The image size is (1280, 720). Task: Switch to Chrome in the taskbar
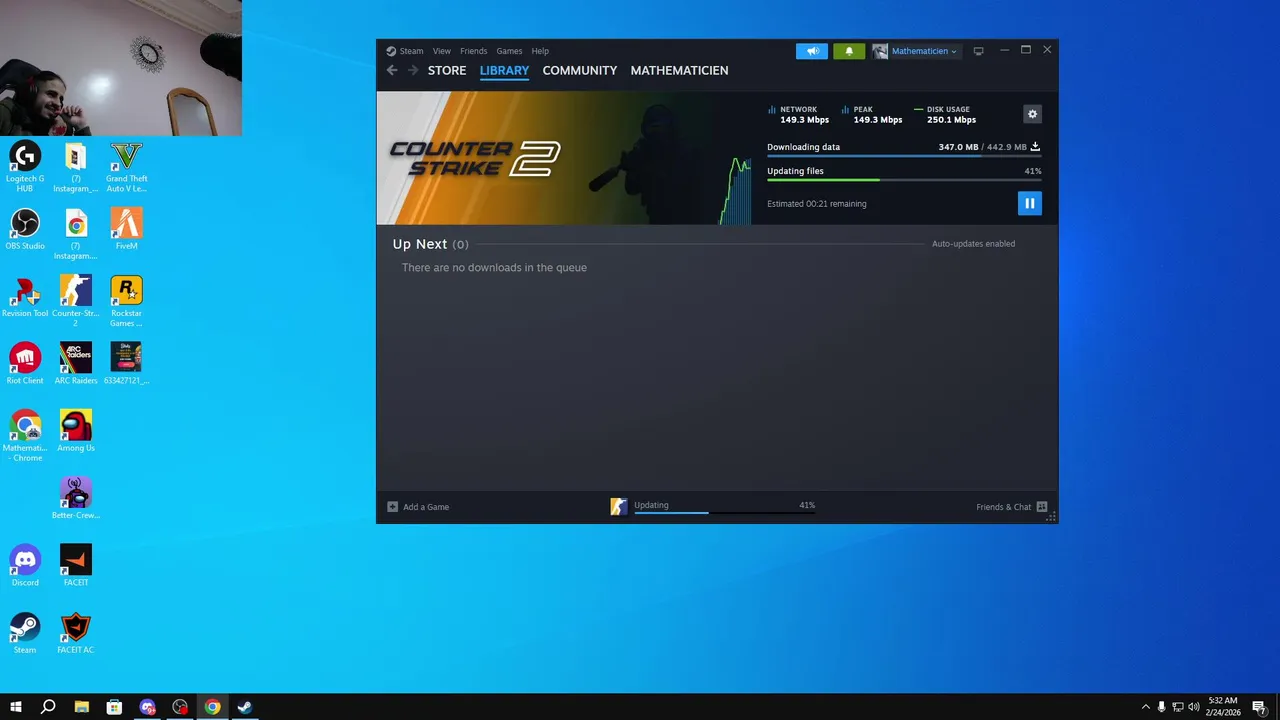pyautogui.click(x=213, y=707)
